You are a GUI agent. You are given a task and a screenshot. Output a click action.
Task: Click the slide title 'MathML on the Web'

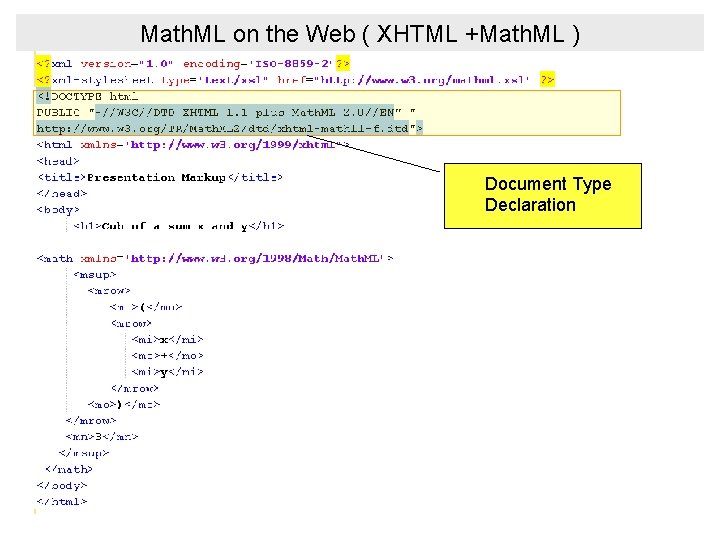click(x=360, y=34)
